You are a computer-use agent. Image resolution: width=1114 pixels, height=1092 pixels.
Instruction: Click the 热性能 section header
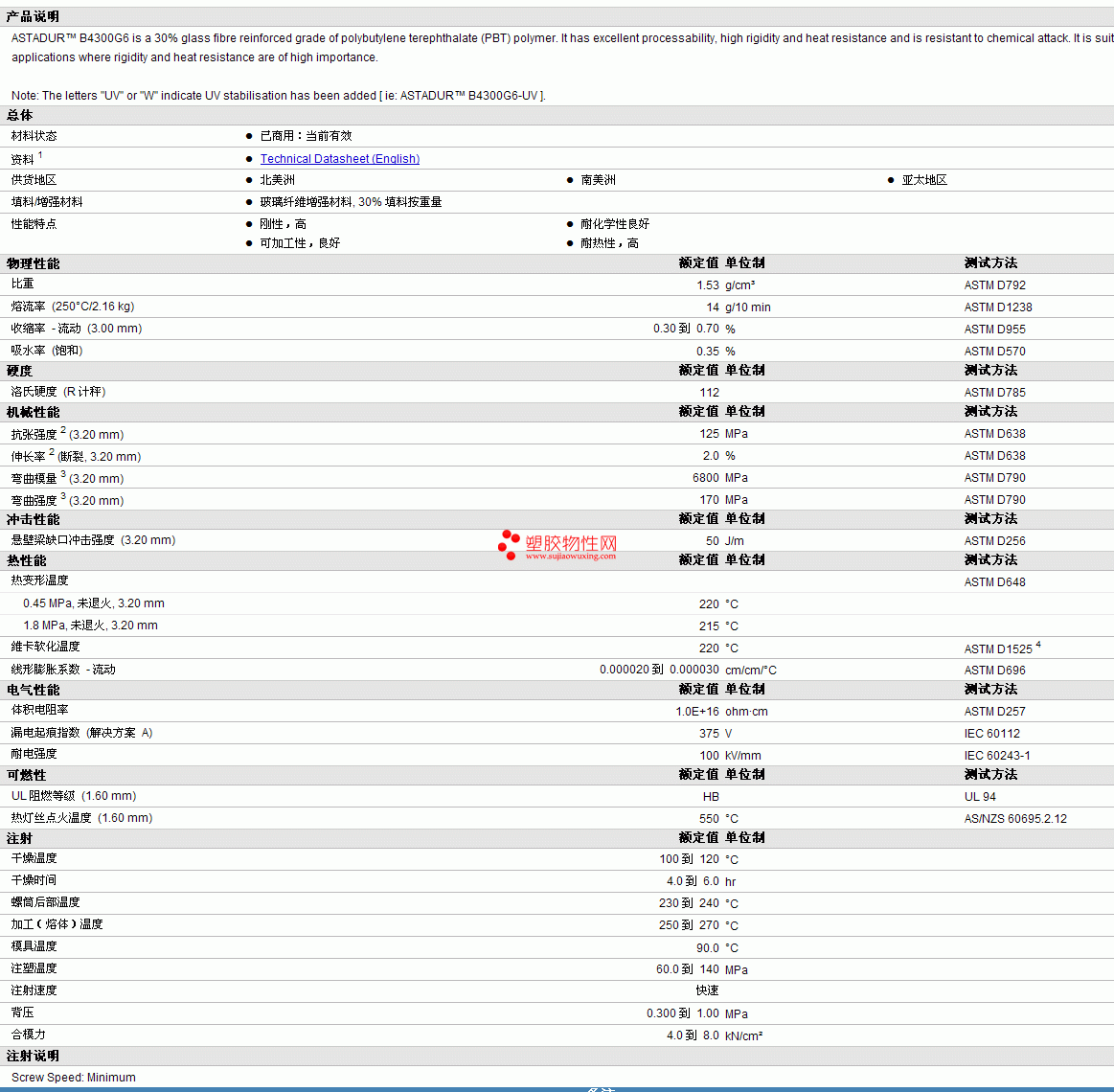pyautogui.click(x=27, y=560)
